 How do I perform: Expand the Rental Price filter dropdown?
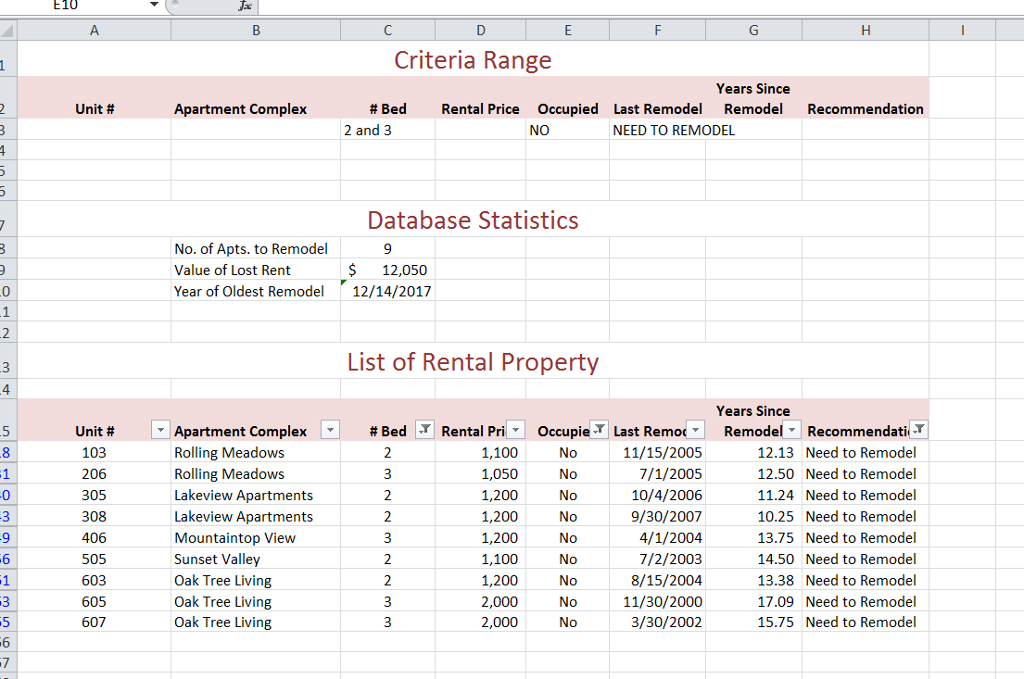[515, 431]
